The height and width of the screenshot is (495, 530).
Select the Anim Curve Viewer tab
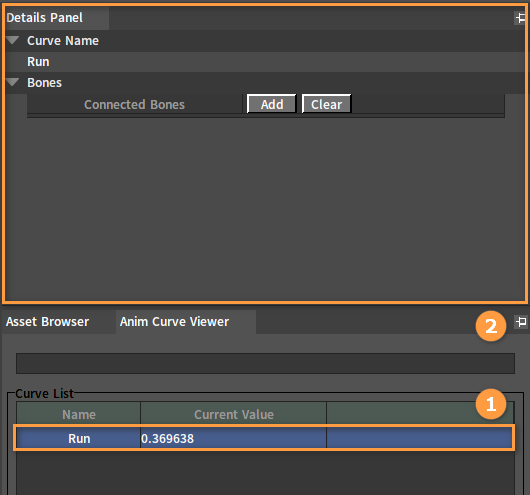[174, 322]
